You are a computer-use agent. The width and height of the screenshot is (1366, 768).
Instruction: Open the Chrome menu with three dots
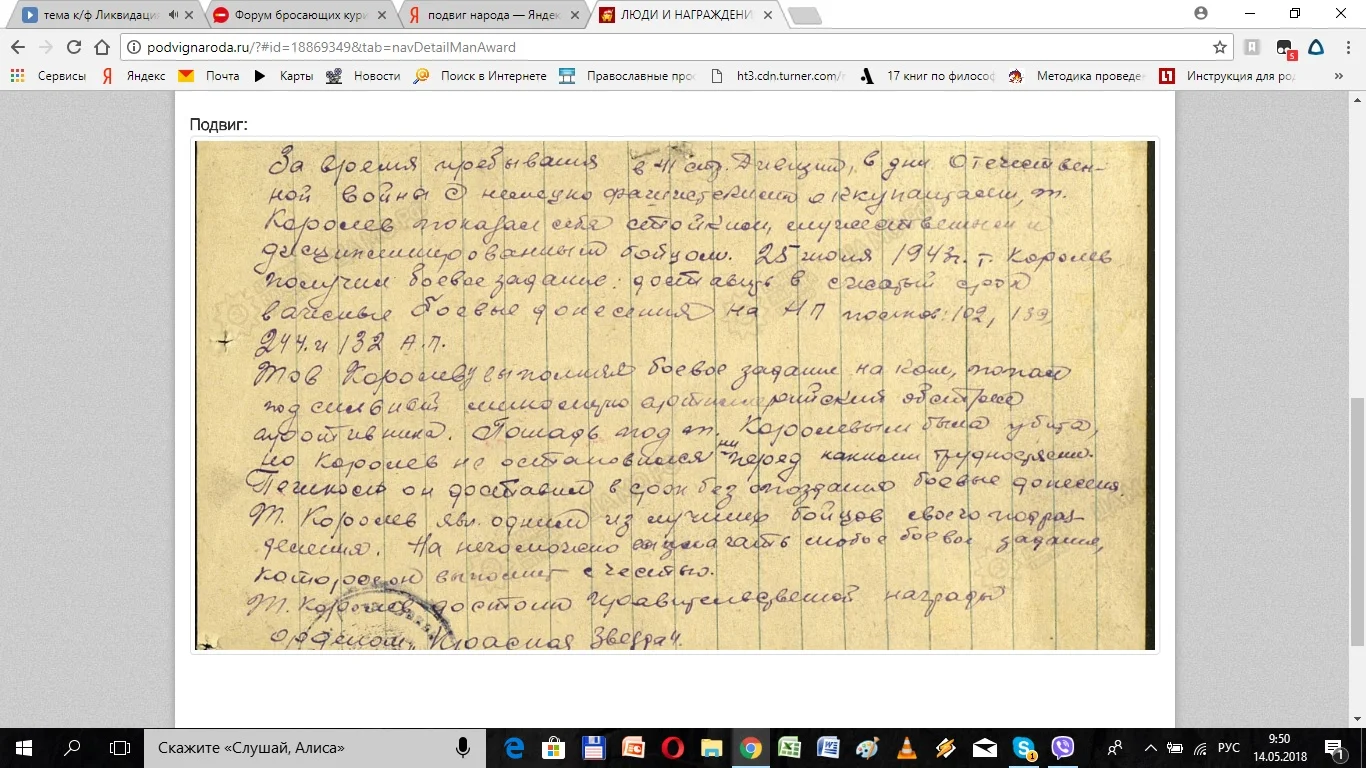1346,47
